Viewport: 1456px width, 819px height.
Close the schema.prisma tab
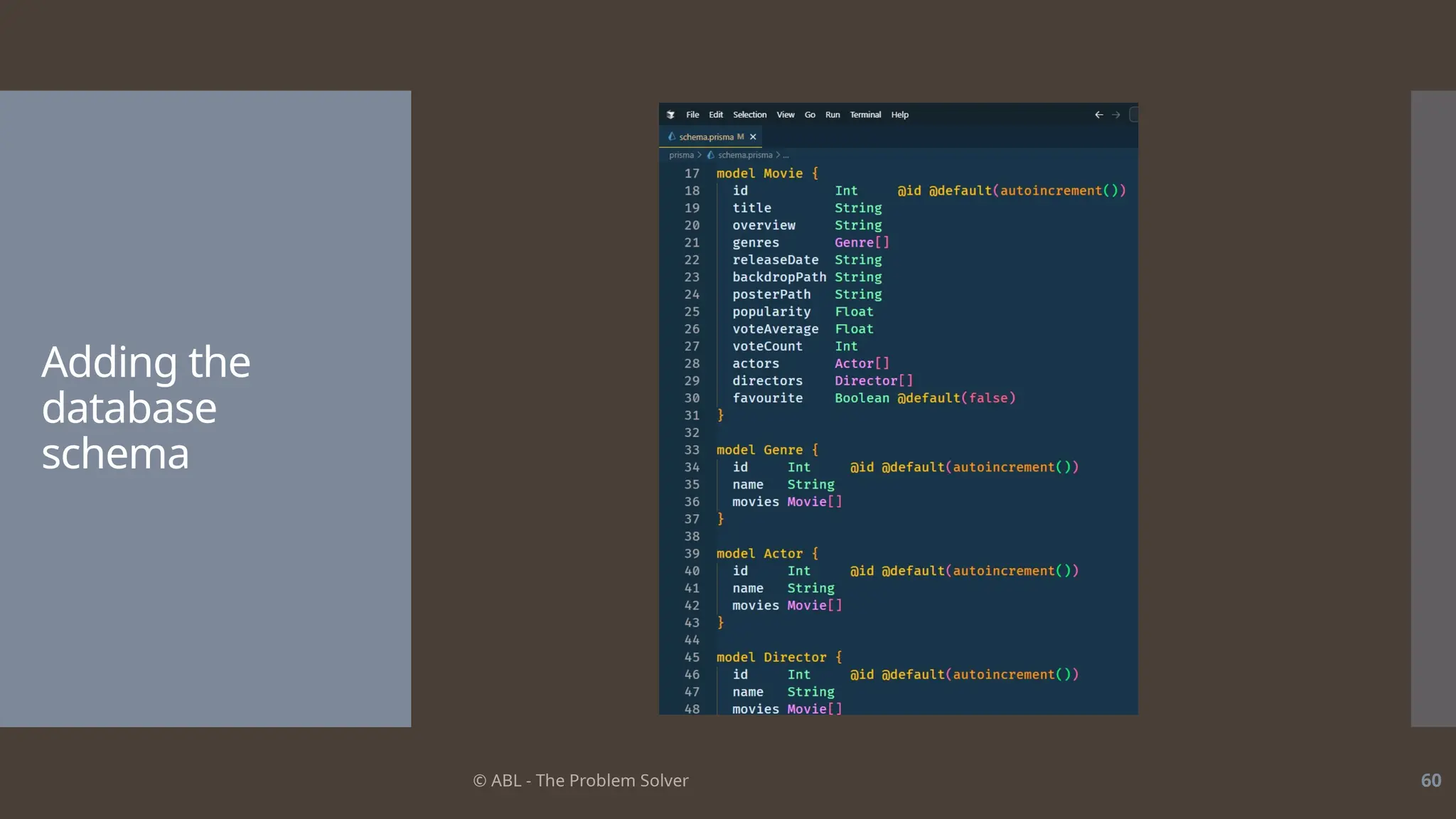(x=753, y=136)
